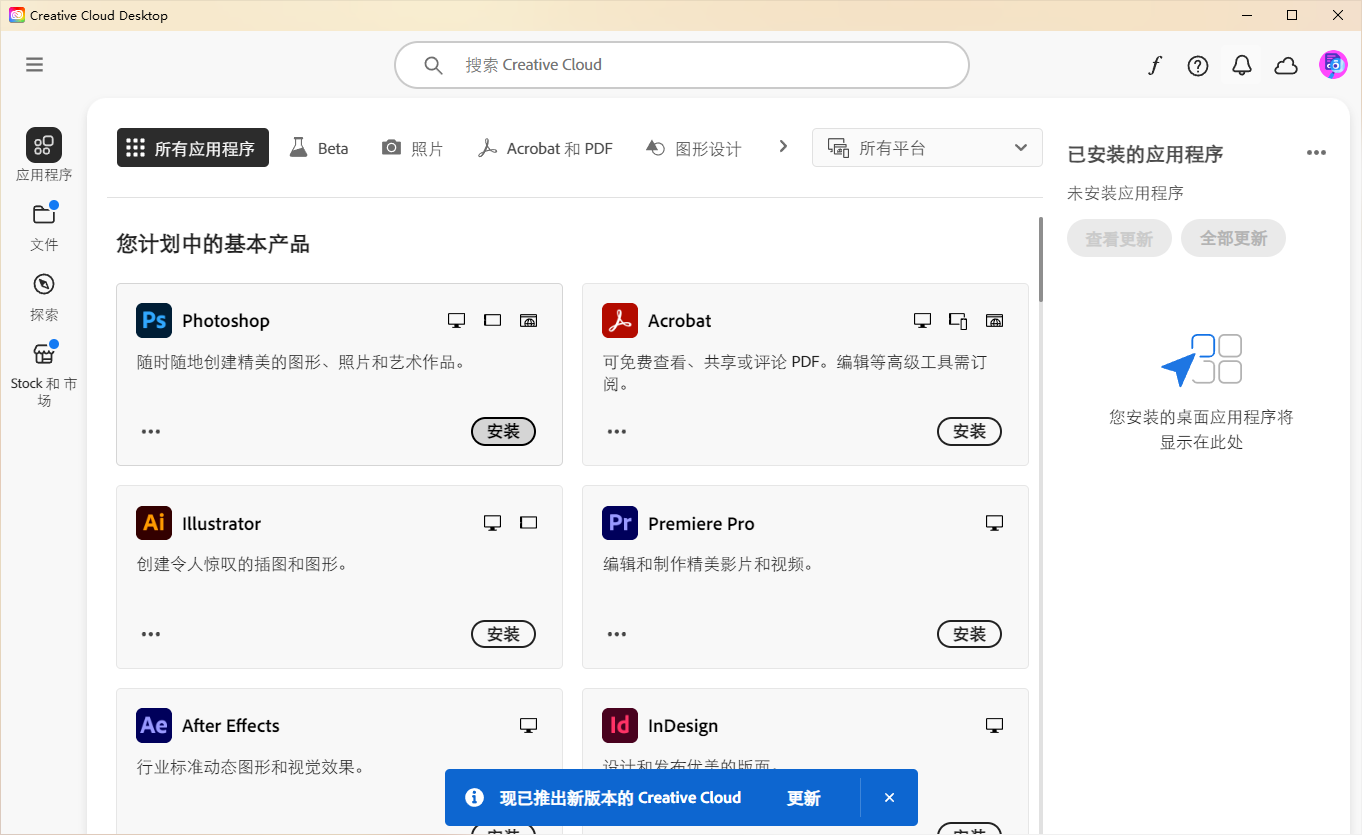1362x835 pixels.
Task: Expand the 所有平台 platform dropdown
Action: [927, 148]
